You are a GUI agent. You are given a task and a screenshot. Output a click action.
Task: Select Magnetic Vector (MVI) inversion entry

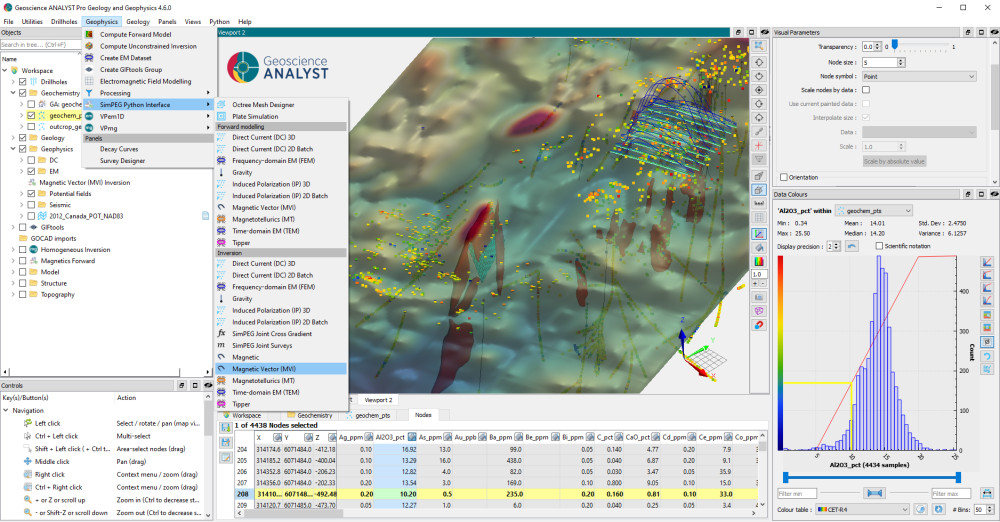(x=263, y=368)
